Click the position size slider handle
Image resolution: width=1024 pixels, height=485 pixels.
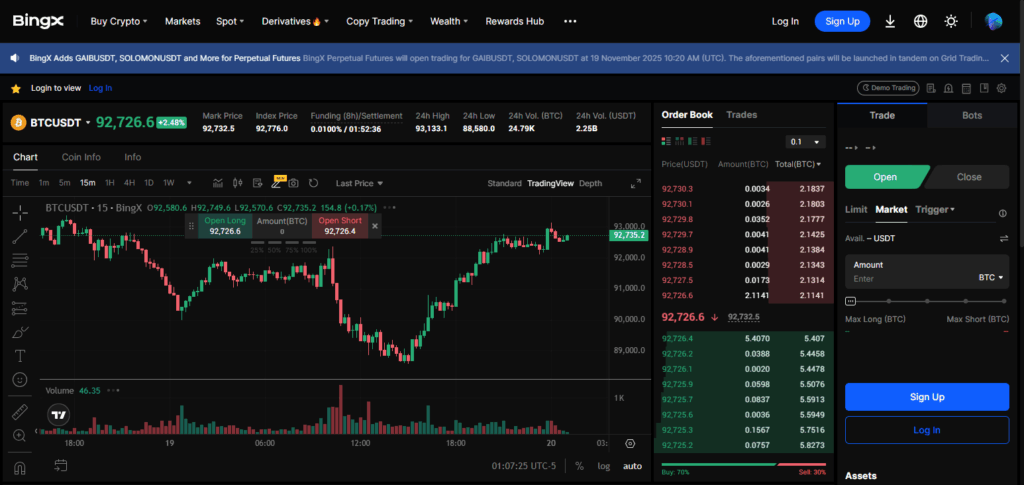851,300
